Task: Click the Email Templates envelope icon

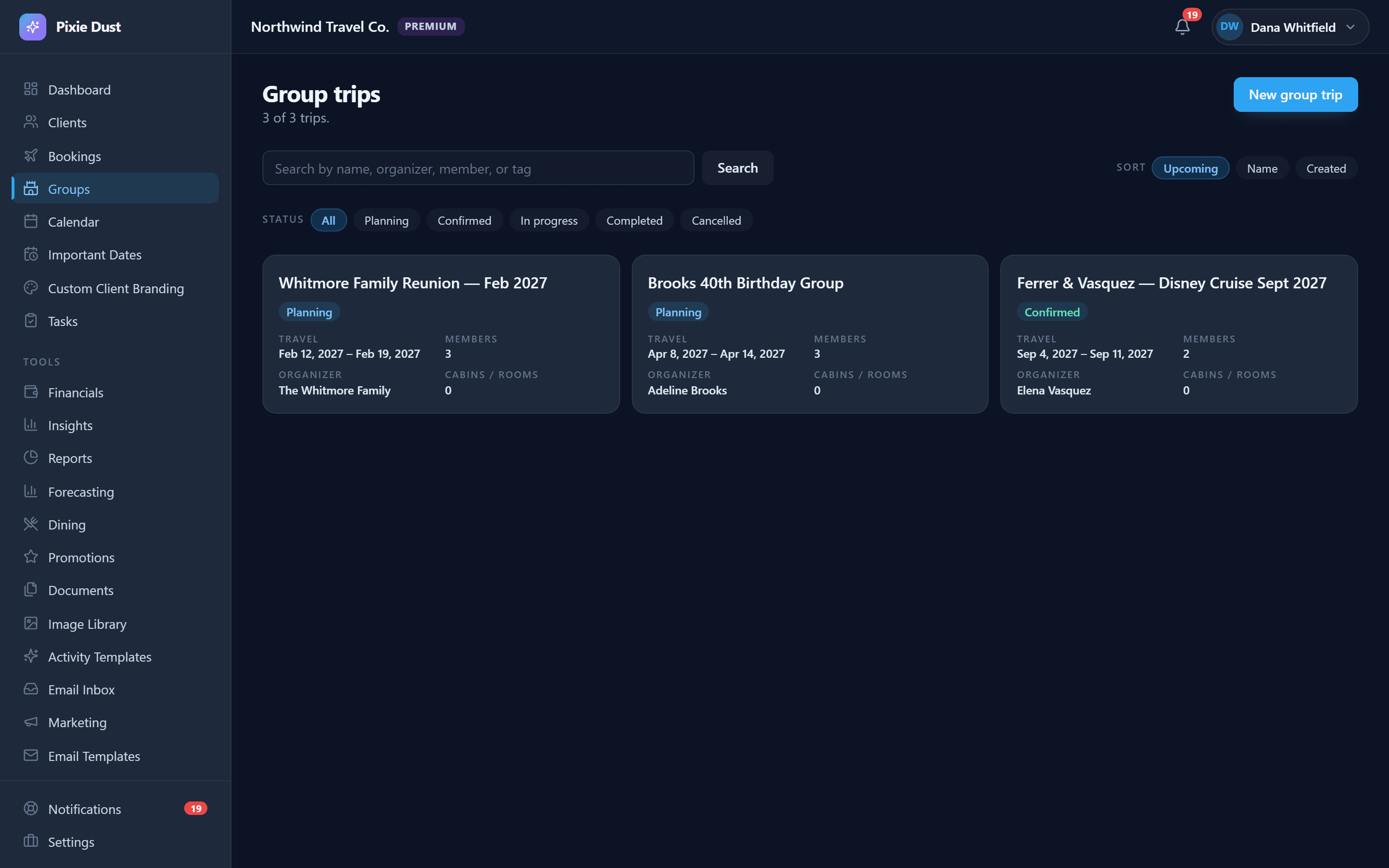Action: (x=31, y=756)
